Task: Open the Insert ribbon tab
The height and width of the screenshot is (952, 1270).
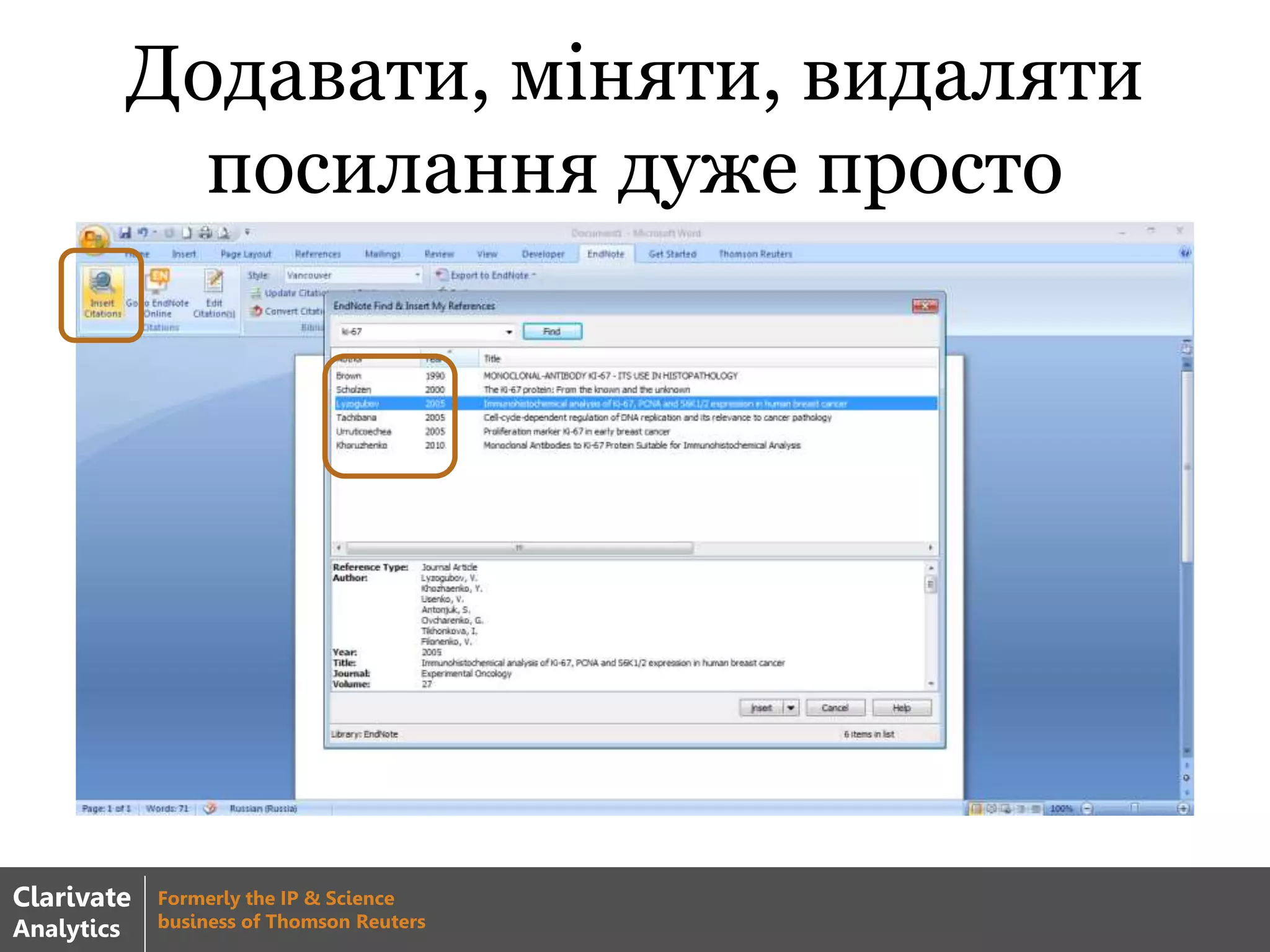Action: [x=184, y=254]
